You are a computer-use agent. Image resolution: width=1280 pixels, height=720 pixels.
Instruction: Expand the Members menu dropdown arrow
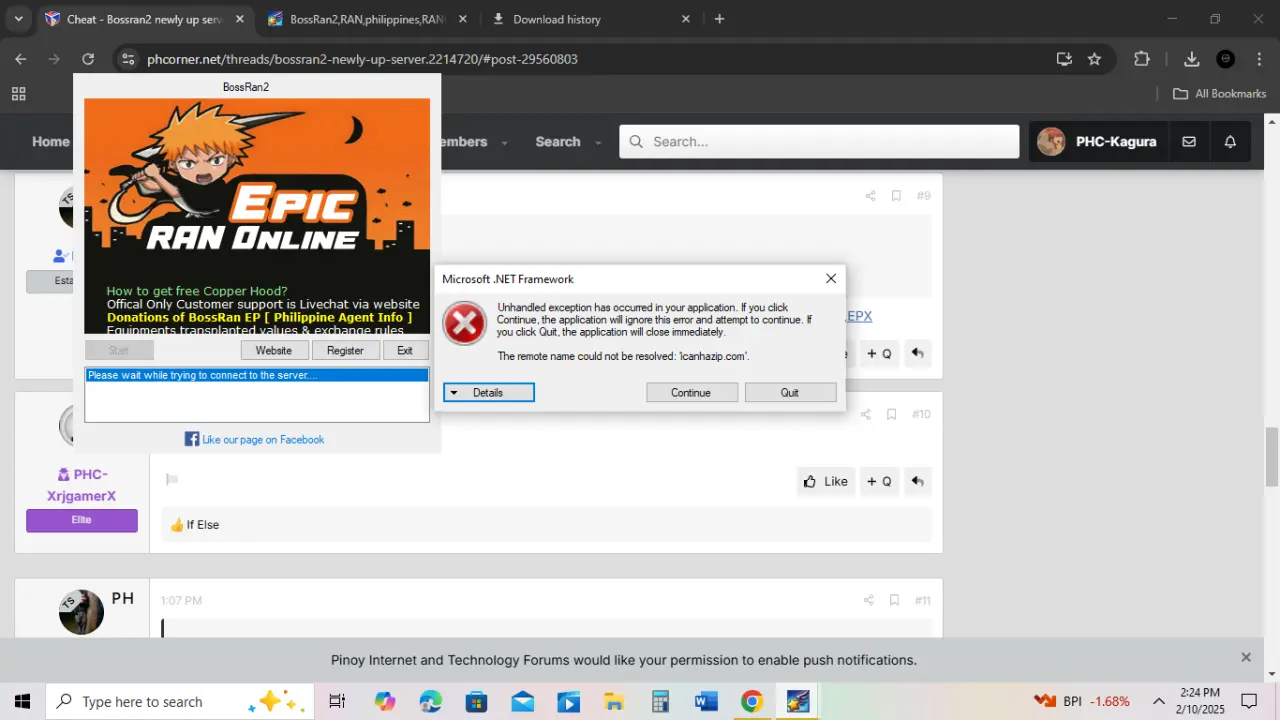(x=504, y=142)
